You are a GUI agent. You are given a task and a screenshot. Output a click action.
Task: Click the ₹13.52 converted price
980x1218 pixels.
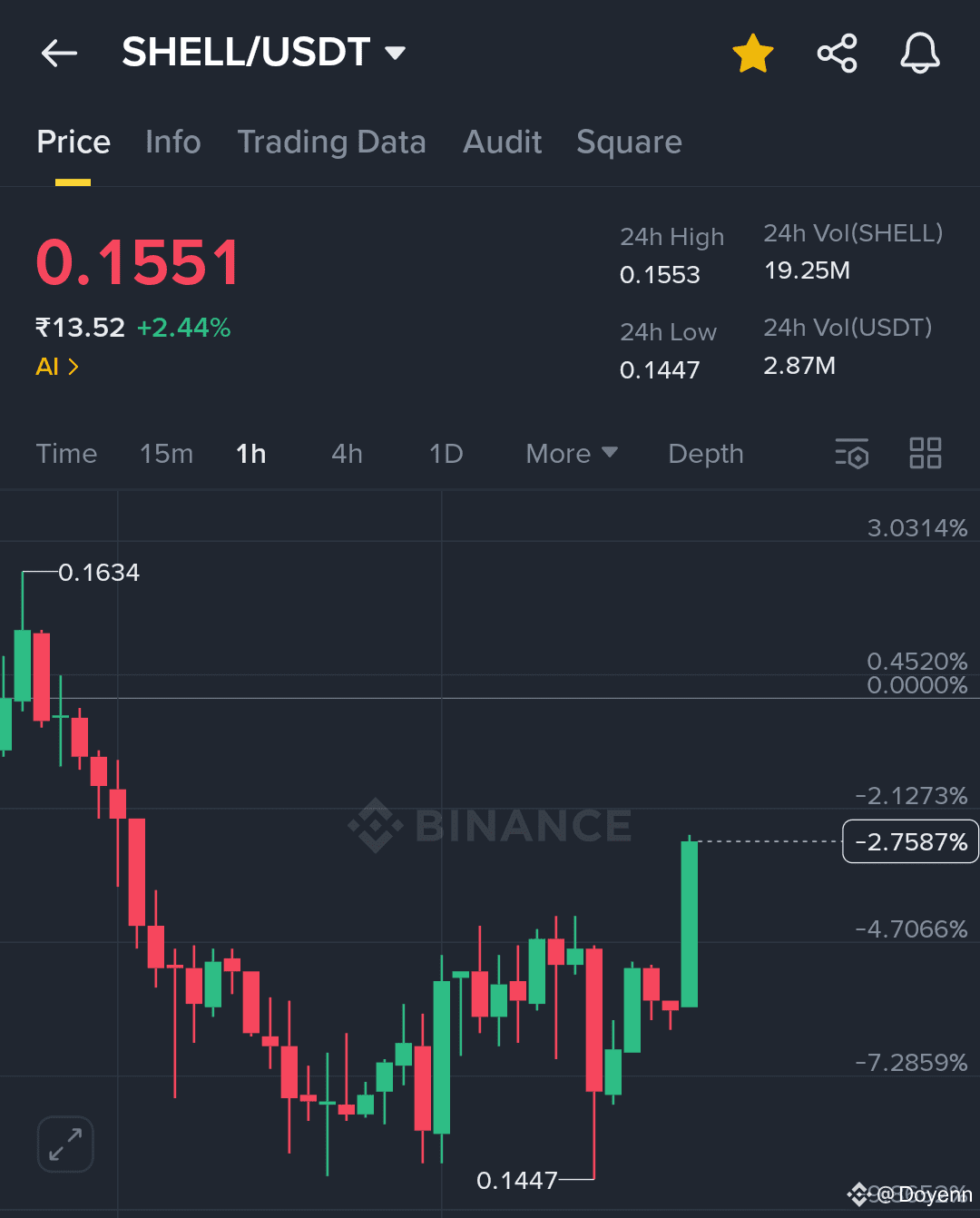click(x=80, y=328)
